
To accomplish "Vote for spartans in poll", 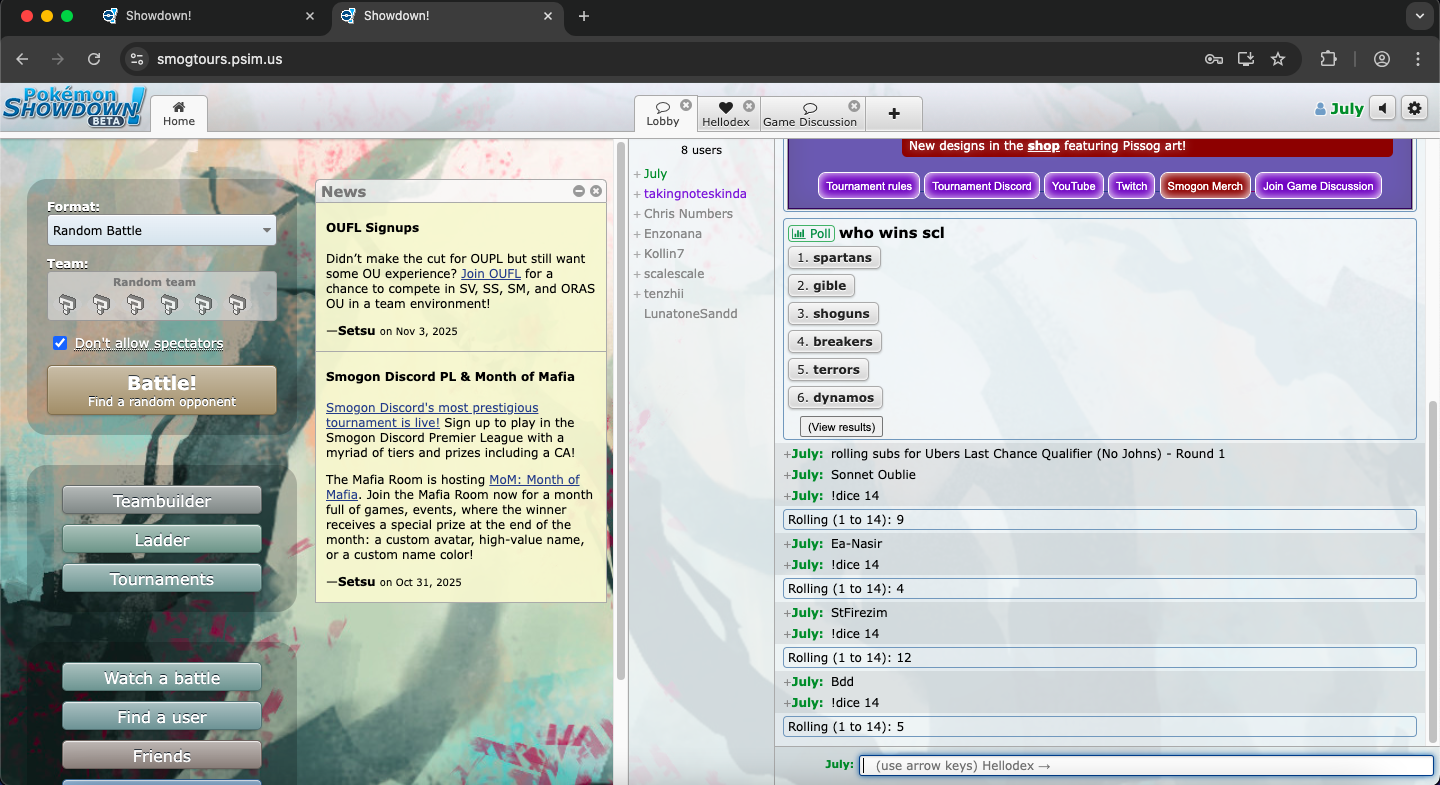I will point(834,258).
